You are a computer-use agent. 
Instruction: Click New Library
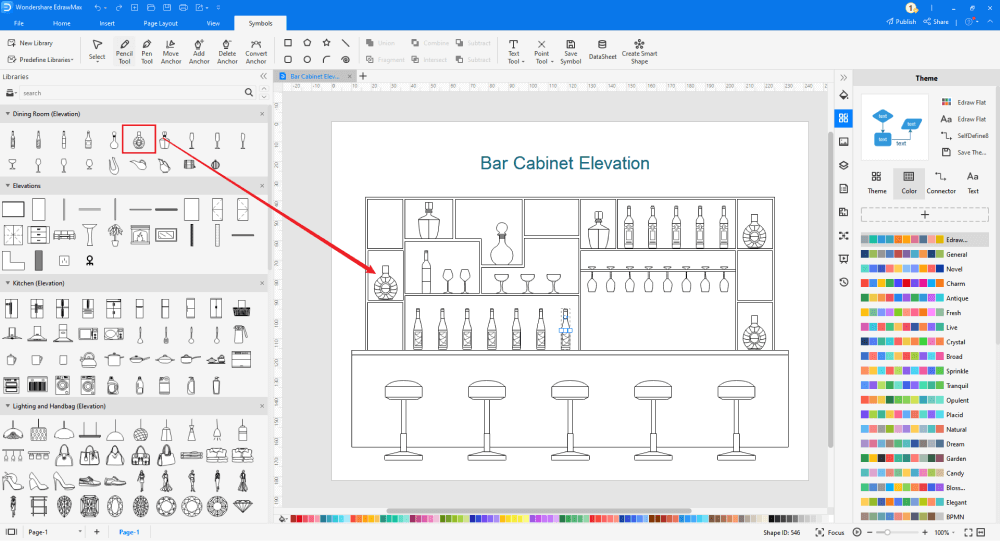31,43
